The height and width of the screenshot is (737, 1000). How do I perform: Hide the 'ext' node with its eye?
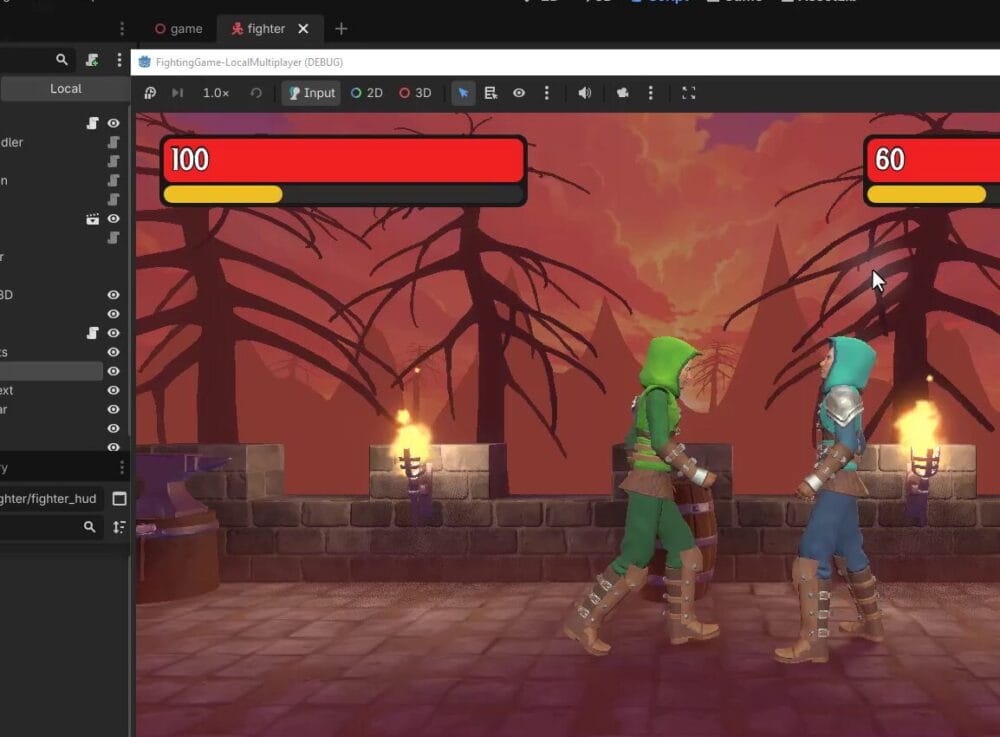(x=114, y=390)
